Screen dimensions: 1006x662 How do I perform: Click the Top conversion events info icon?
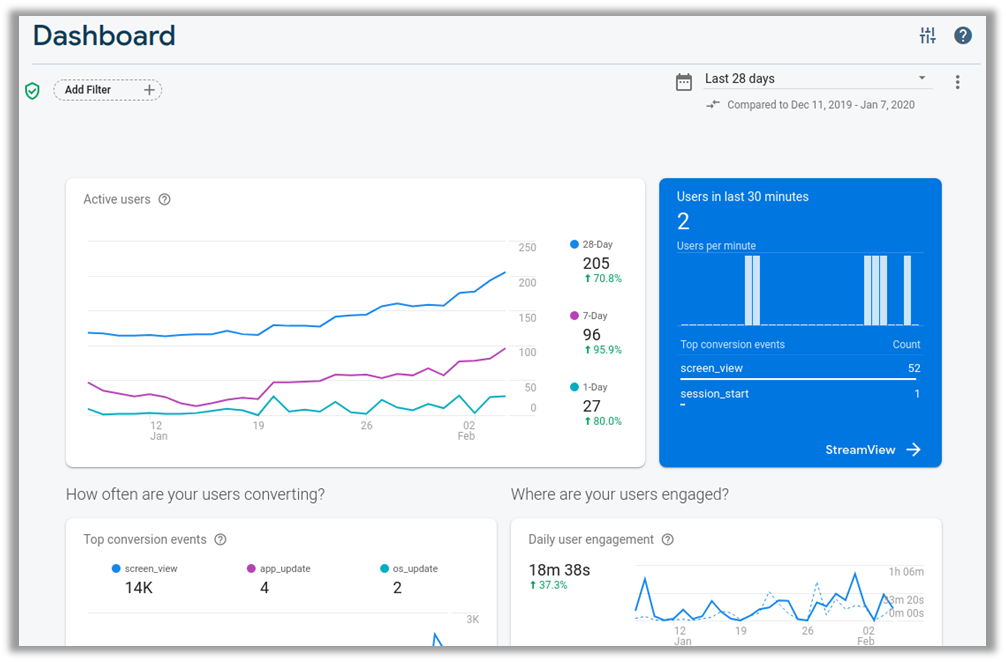coord(221,539)
